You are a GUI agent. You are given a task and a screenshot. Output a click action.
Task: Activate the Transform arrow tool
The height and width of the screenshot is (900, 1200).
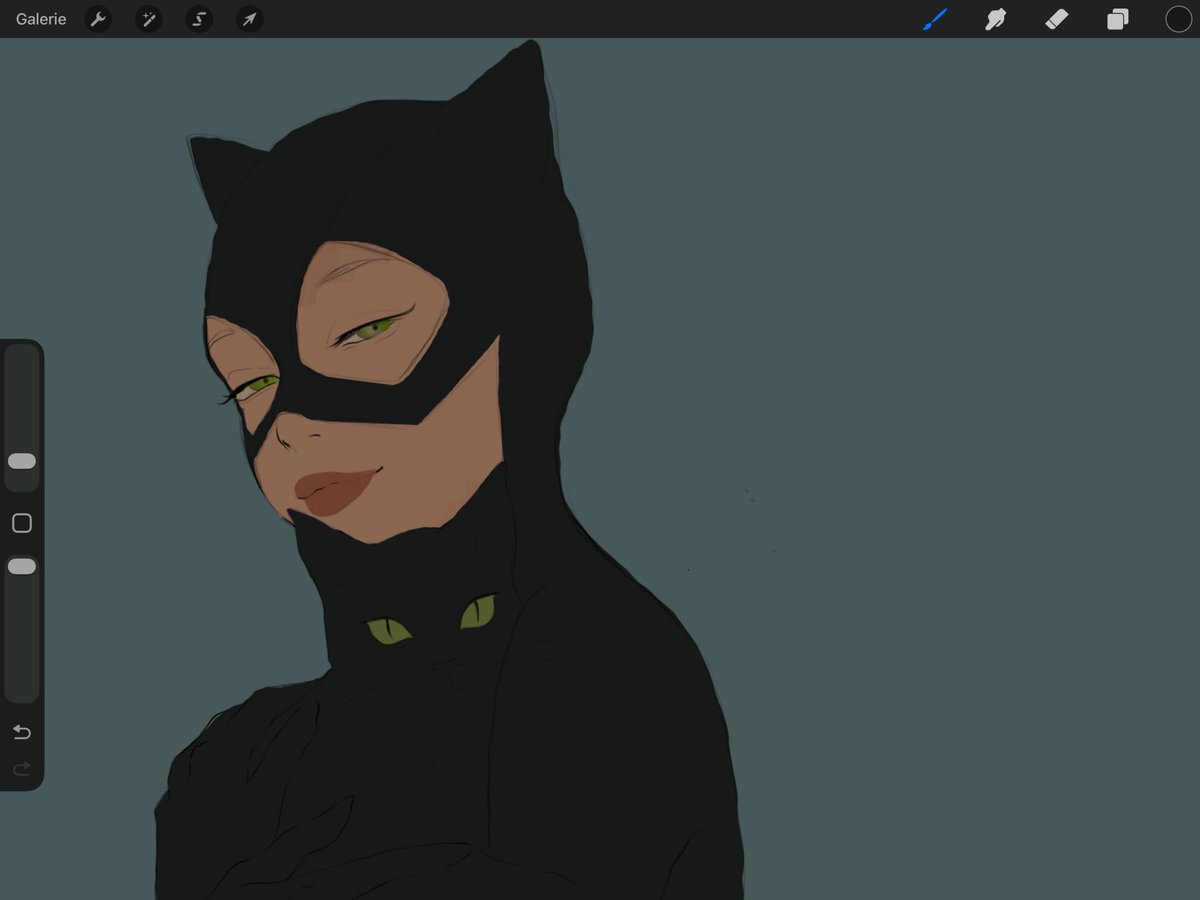coord(249,19)
